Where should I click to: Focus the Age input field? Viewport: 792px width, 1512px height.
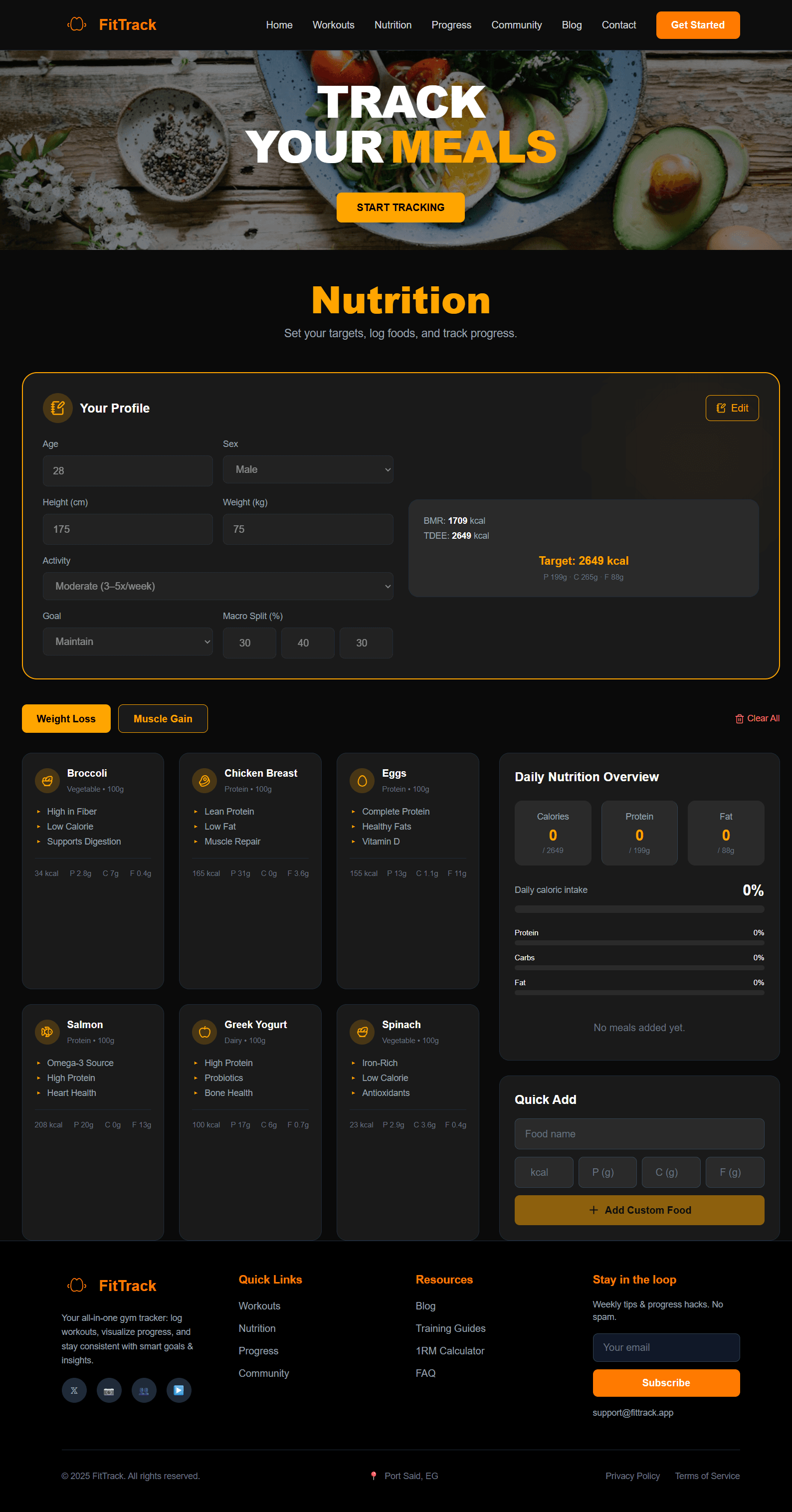pos(128,471)
